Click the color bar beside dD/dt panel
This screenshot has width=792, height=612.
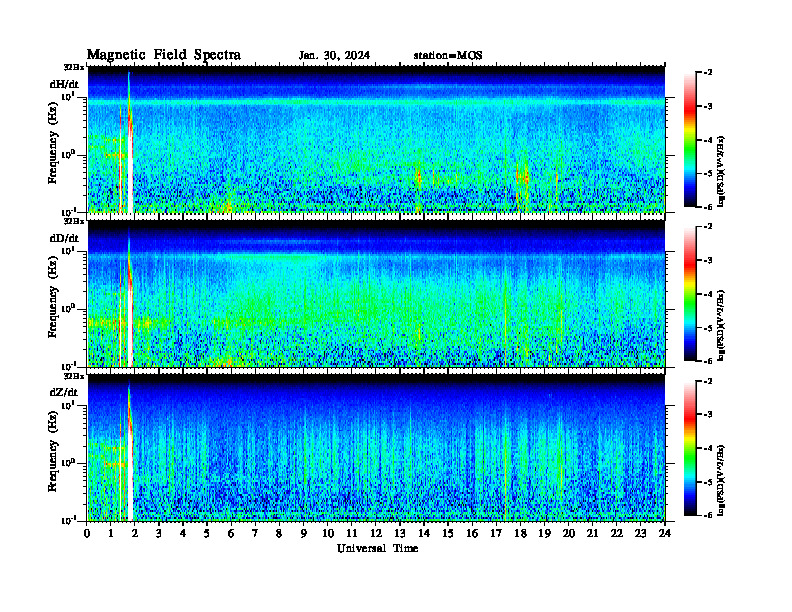pyautogui.click(x=689, y=294)
